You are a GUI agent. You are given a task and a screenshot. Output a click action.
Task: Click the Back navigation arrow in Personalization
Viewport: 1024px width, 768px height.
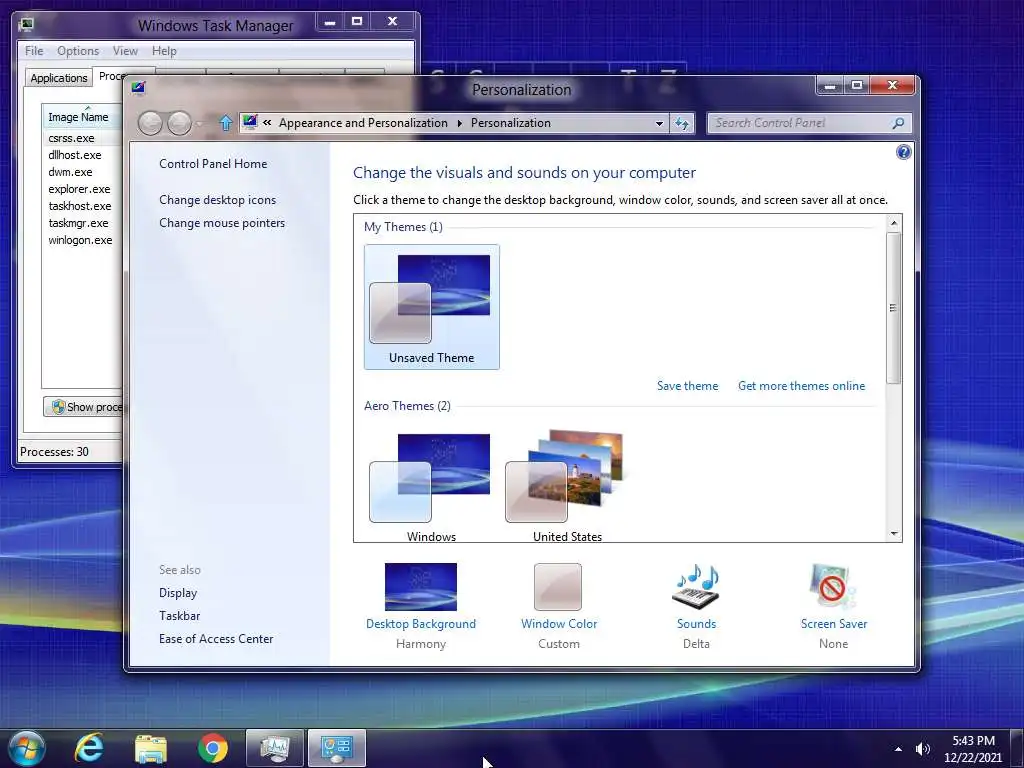pyautogui.click(x=150, y=123)
